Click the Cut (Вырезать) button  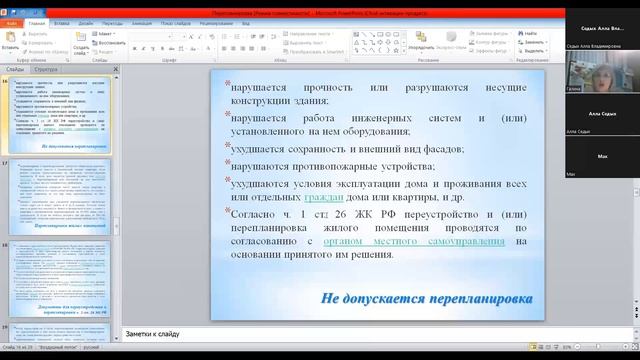(x=34, y=34)
